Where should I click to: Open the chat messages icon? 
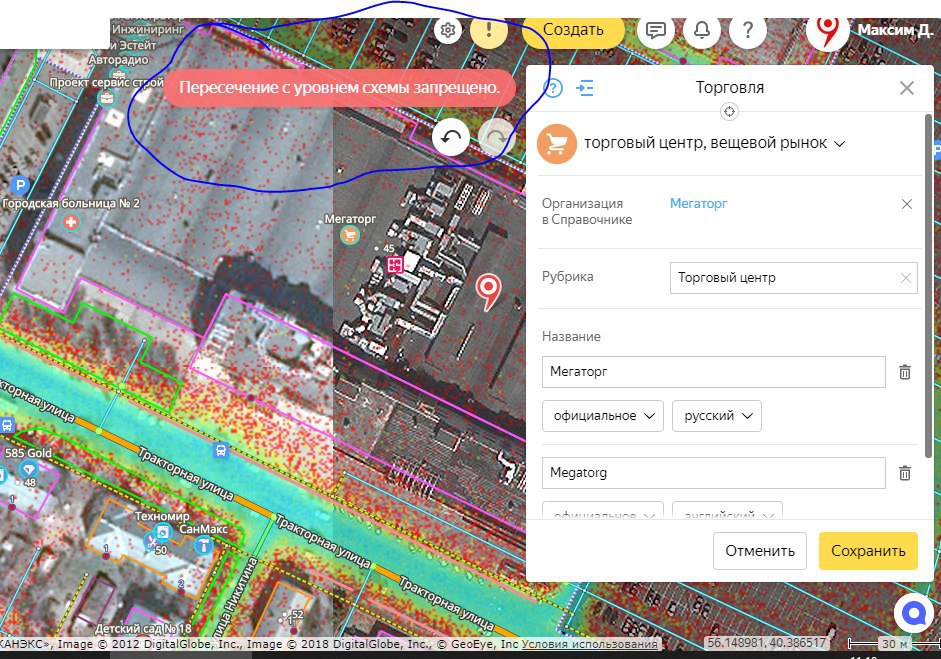click(655, 29)
